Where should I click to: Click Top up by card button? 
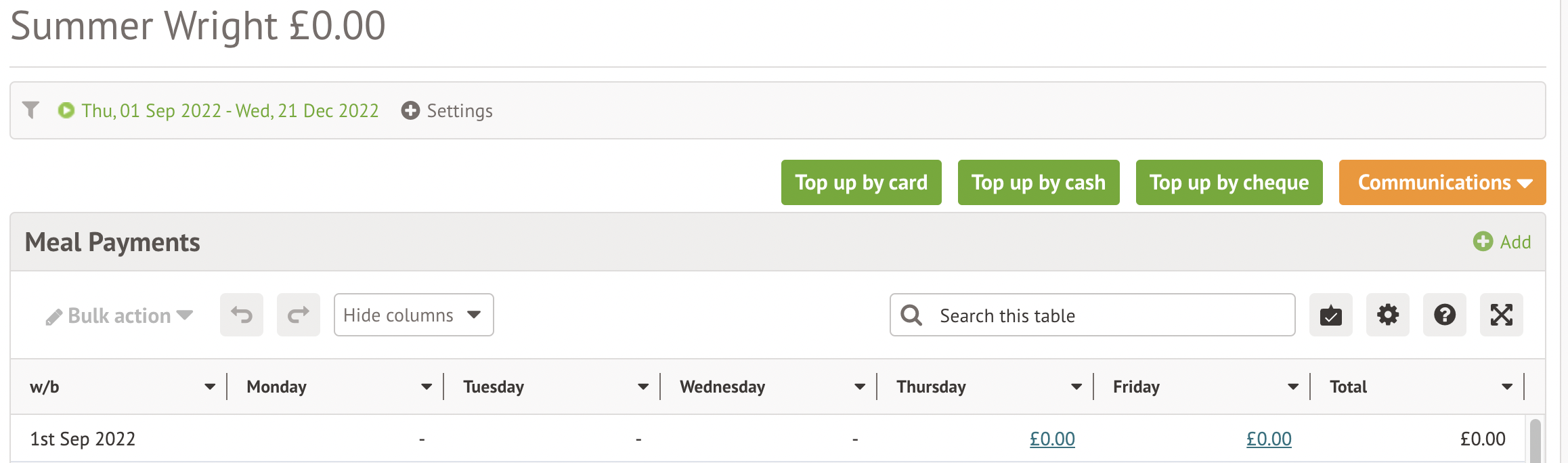861,183
